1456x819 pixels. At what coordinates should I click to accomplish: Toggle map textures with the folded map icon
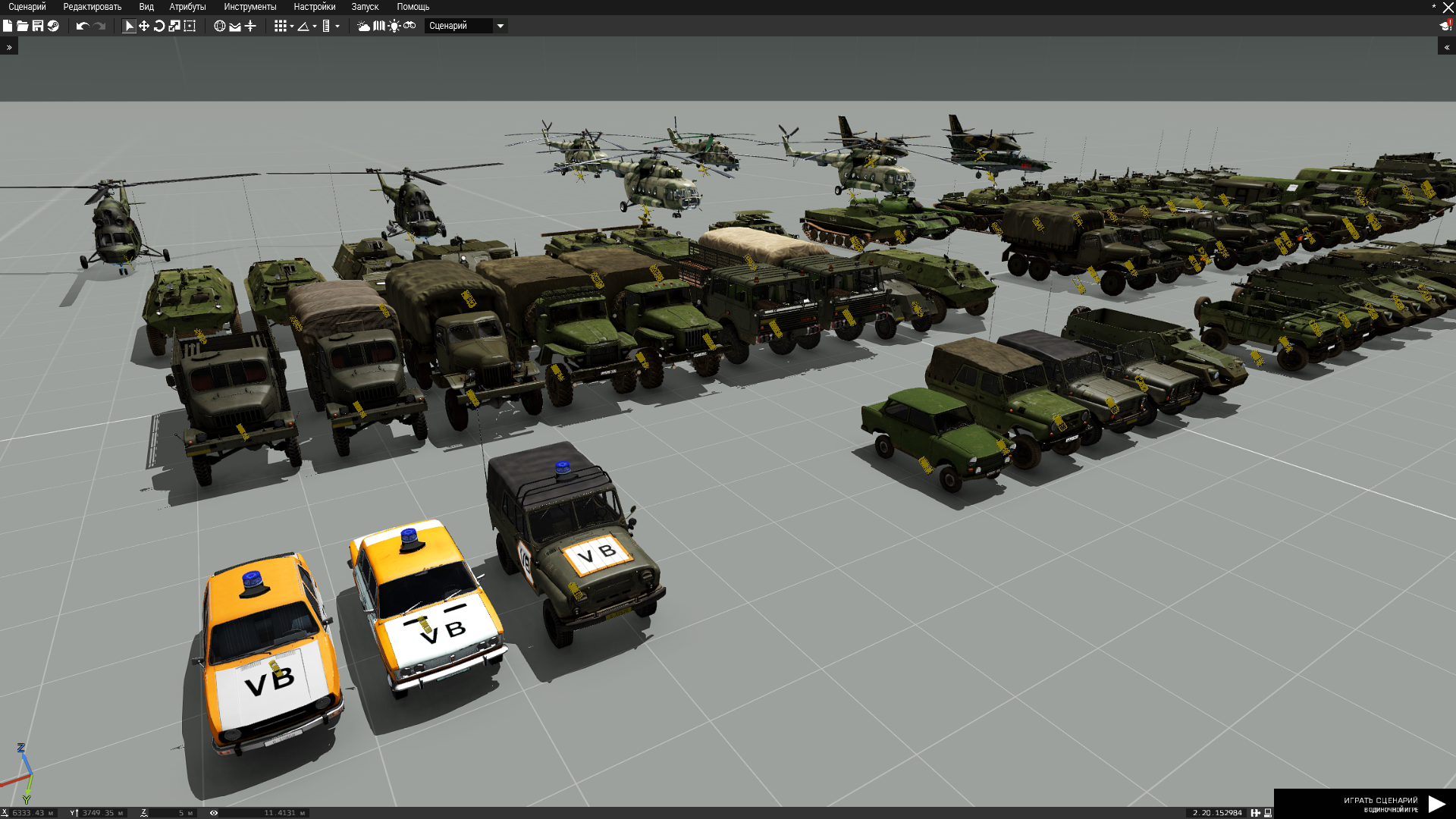click(379, 26)
